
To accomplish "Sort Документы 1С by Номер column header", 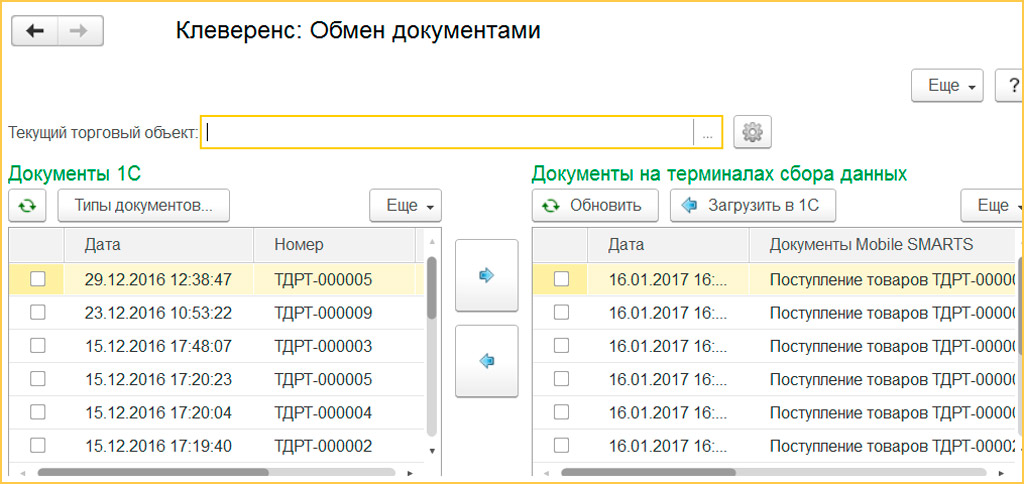I will click(334, 245).
